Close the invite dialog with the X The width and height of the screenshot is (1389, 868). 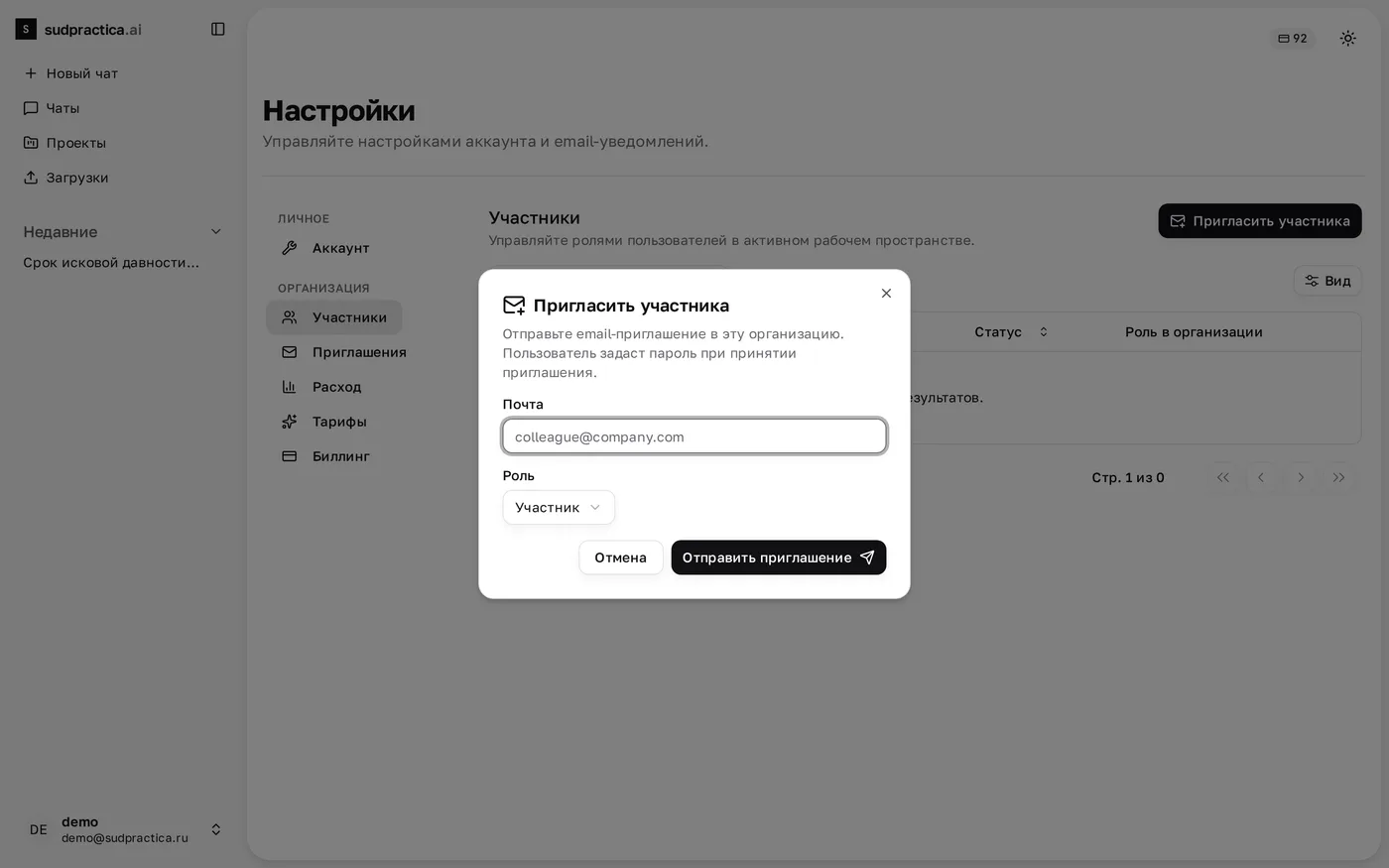click(886, 294)
